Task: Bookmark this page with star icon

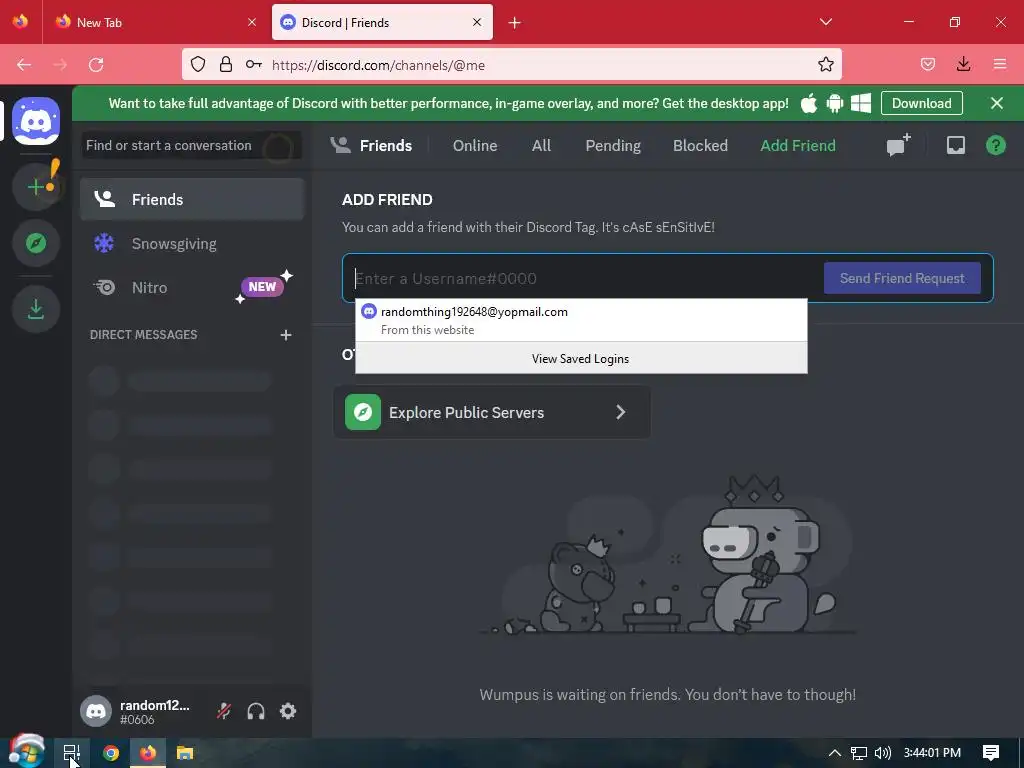Action: tap(825, 64)
